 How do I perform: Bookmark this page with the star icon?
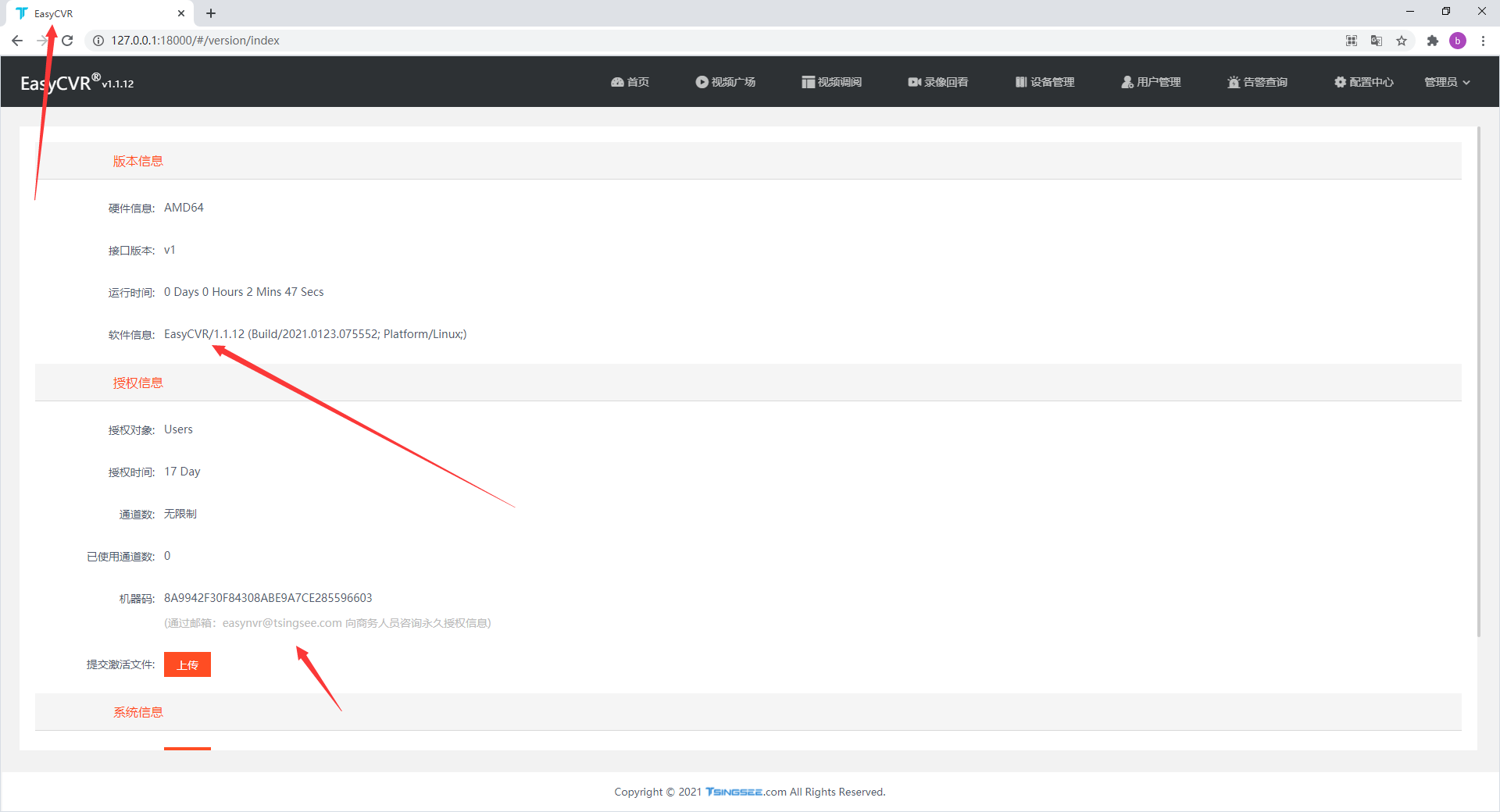tap(1402, 41)
